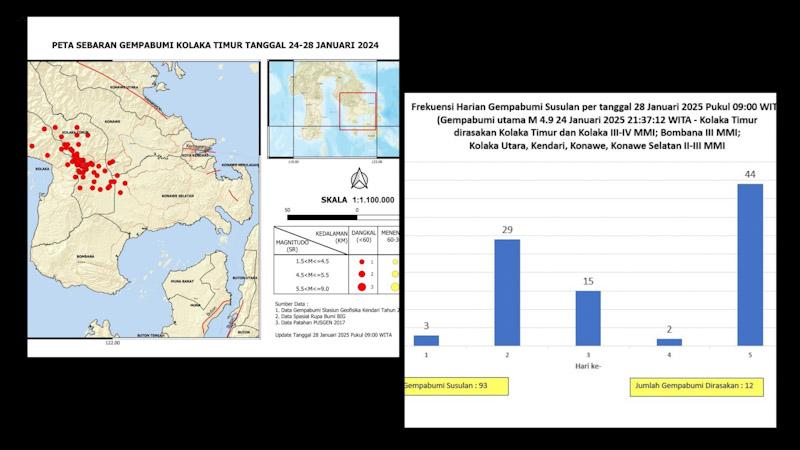Click the small red dot for 1.5<M<=4.5

click(362, 262)
